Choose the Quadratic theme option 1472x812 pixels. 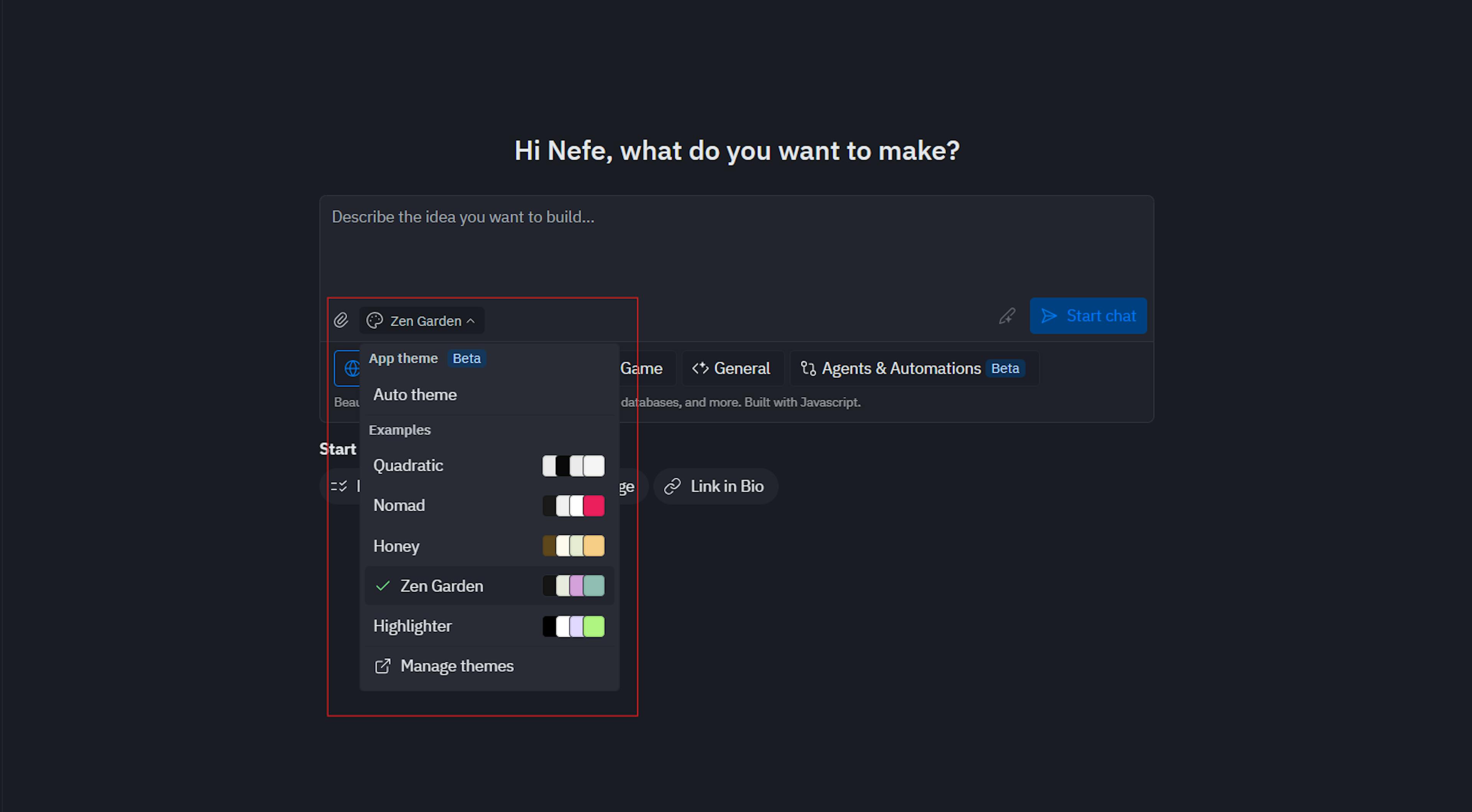(408, 466)
